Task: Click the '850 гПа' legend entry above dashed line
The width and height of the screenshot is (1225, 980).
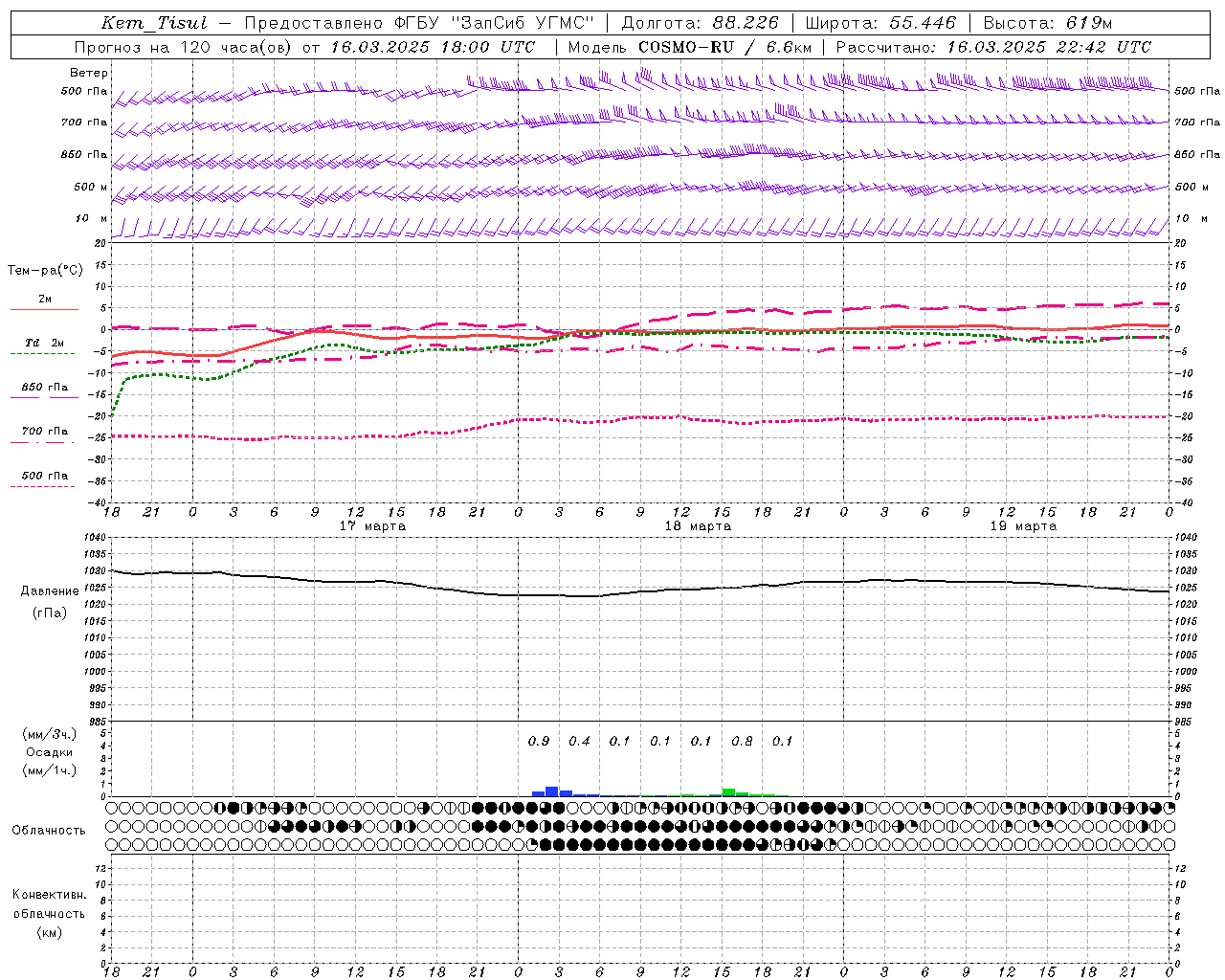Action: [x=45, y=388]
